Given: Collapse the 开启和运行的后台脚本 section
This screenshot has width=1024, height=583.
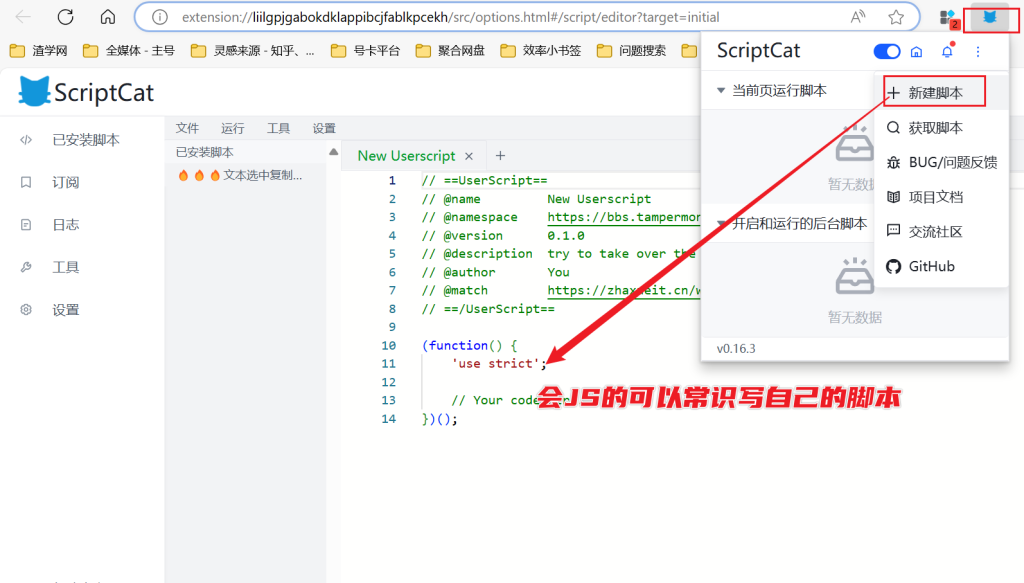Looking at the screenshot, I should [x=722, y=223].
